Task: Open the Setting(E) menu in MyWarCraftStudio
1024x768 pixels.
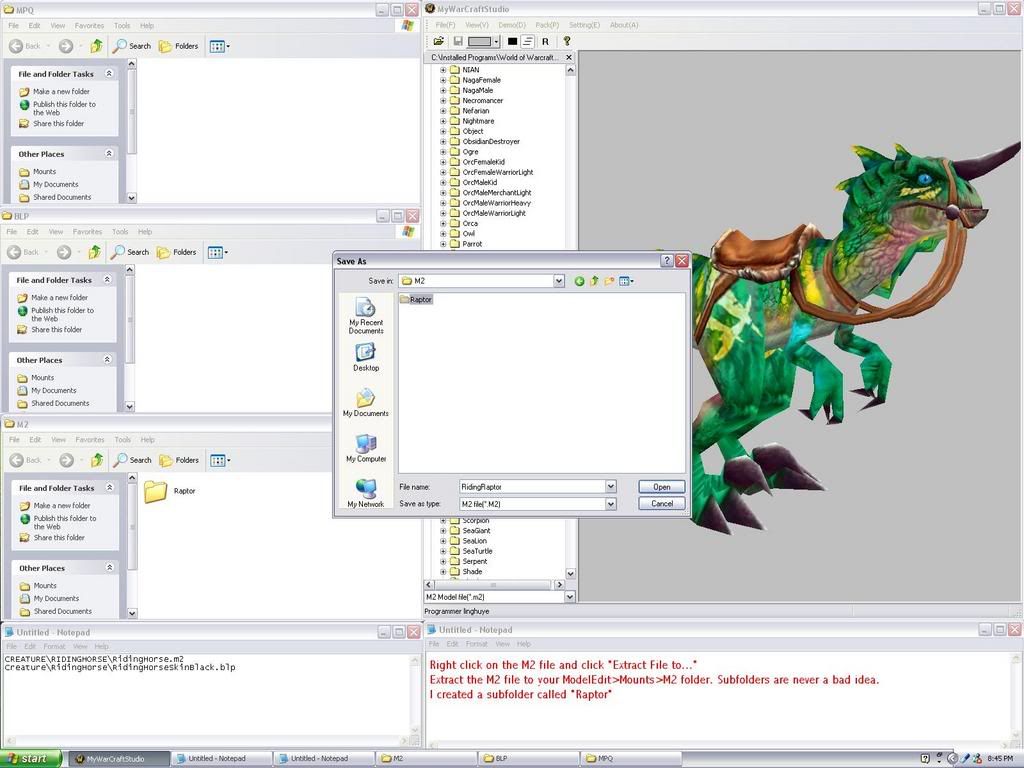Action: (584, 25)
